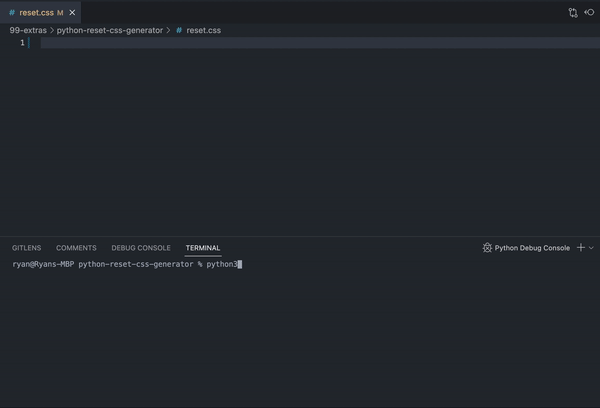The image size is (600, 408).
Task: Switch to the GITLENS panel tab
Action: click(x=26, y=248)
